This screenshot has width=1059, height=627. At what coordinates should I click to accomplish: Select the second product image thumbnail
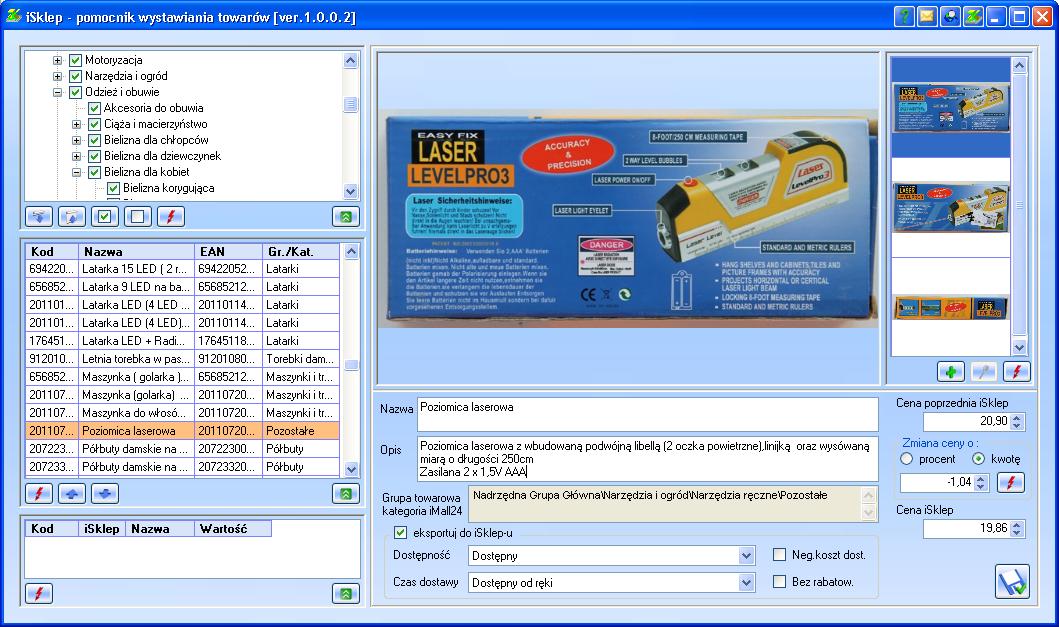(x=949, y=206)
